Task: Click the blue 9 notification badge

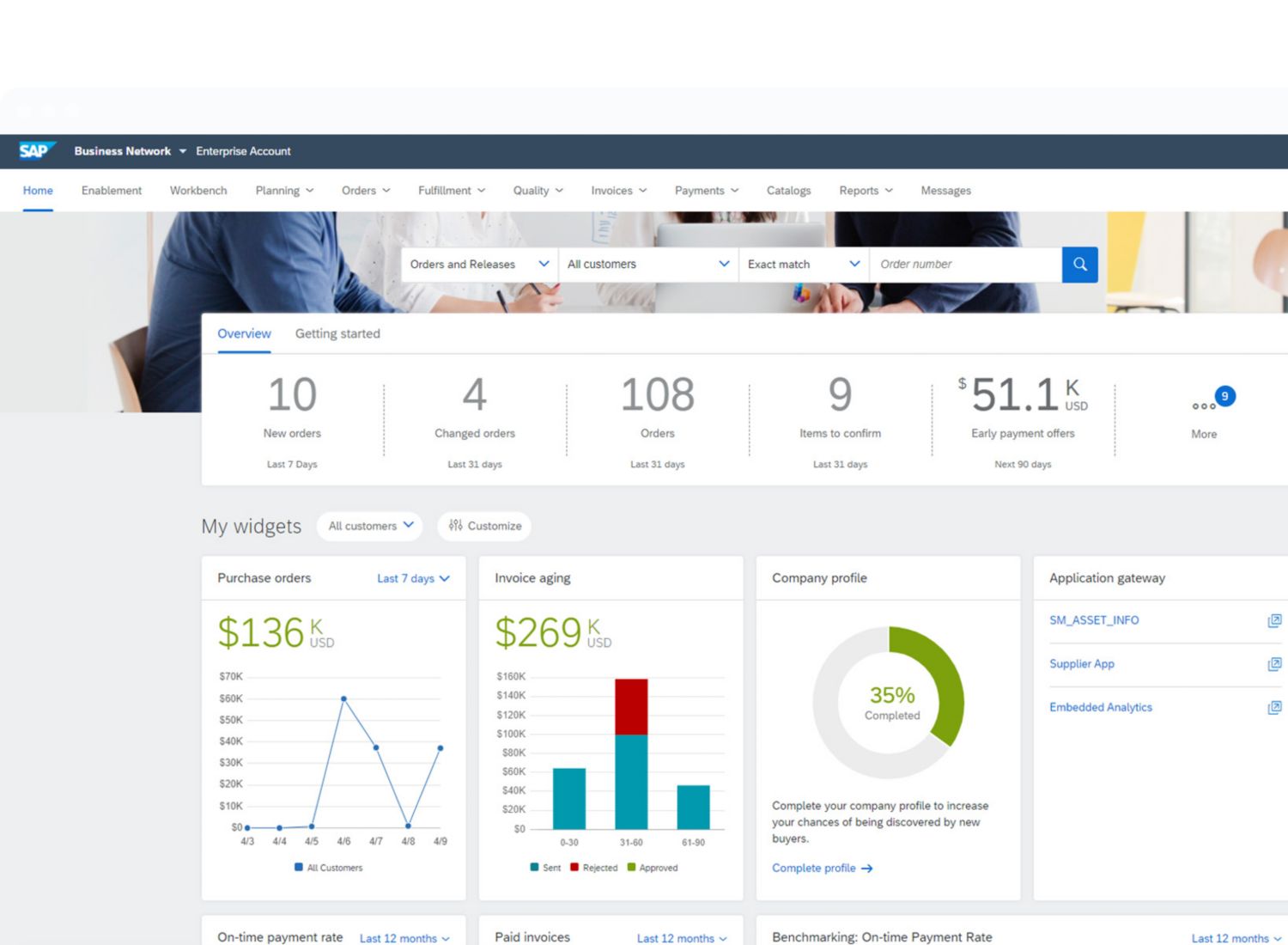Action: point(1224,396)
